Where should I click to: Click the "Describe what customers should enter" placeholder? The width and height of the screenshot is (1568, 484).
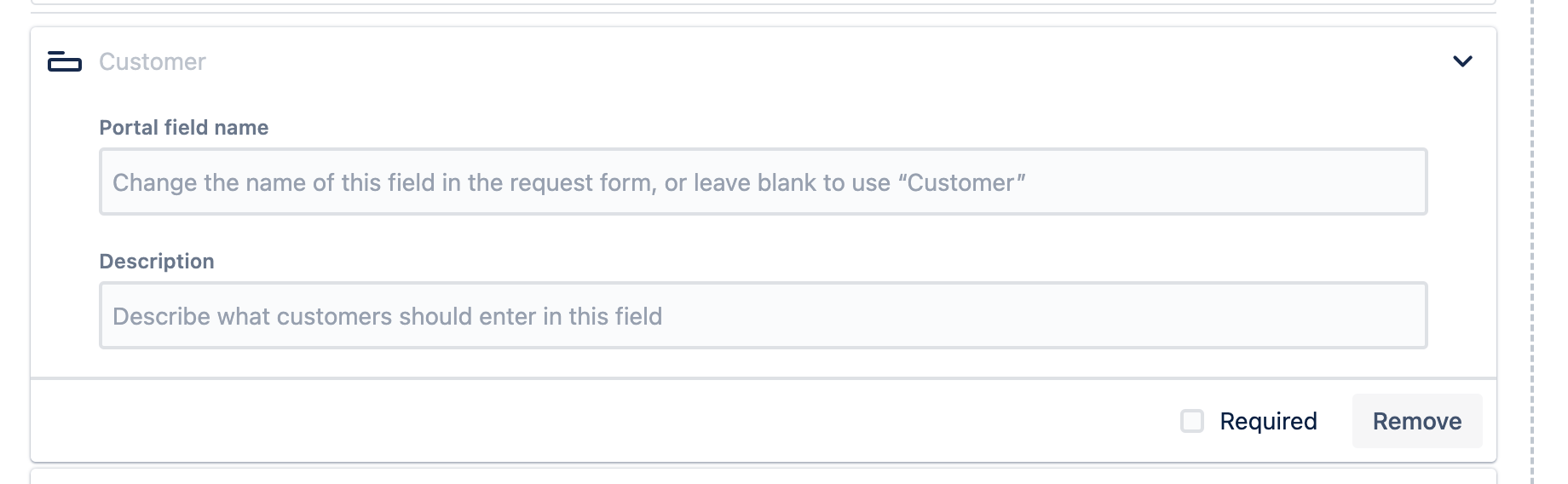point(387,316)
